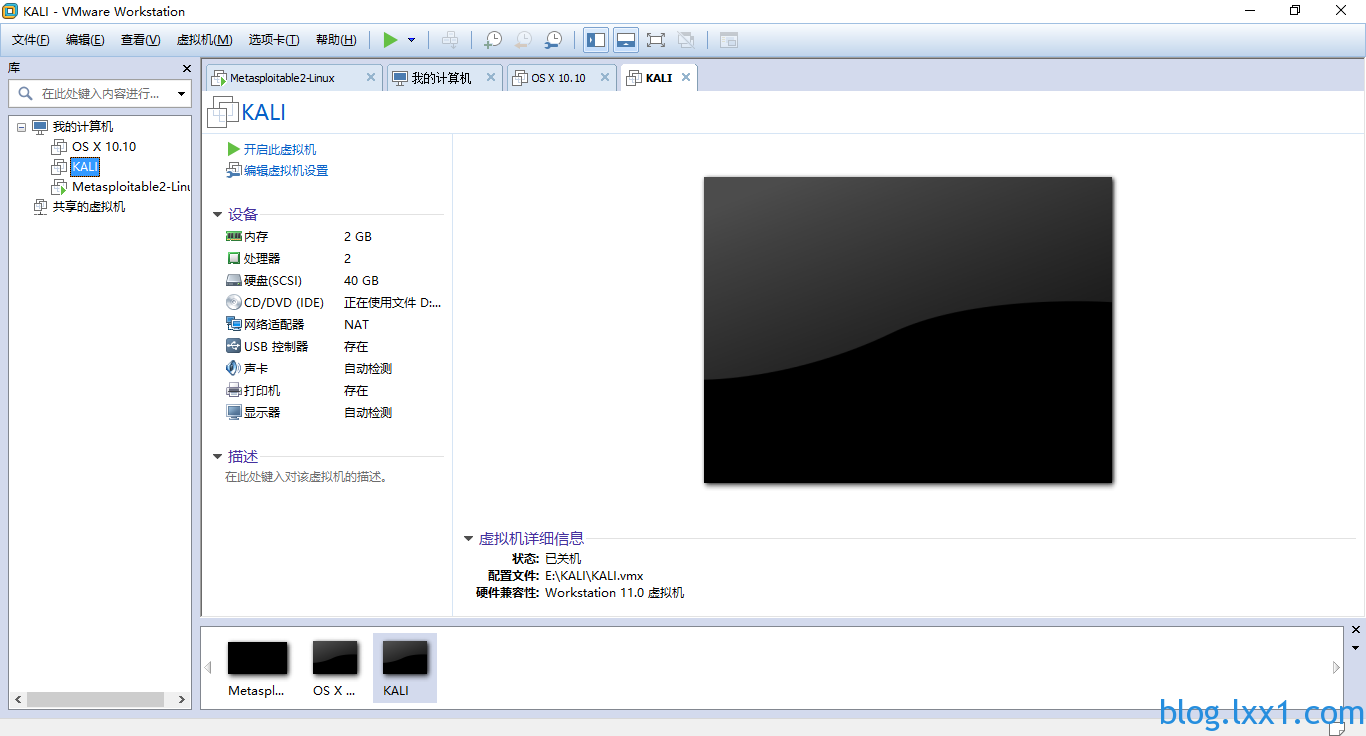Select Metasploitable2-Linux in library tree
The image size is (1366, 736).
[130, 187]
